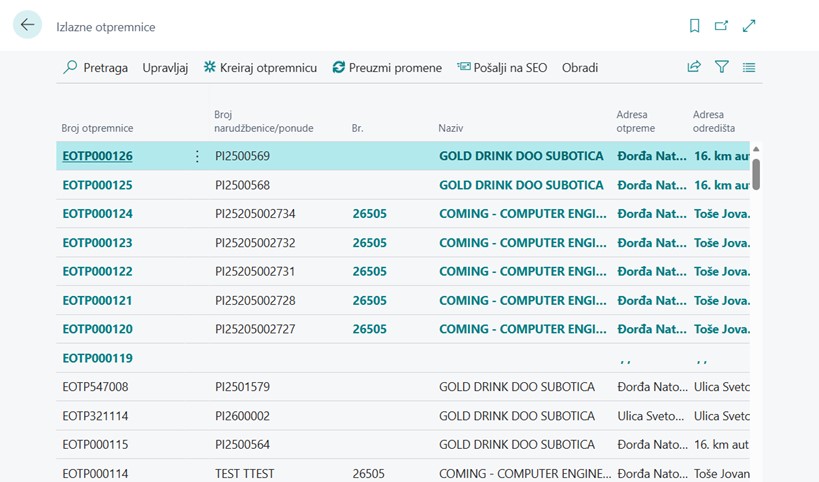Open the filter pane icon
Viewport: 819px width, 482px height.
(721, 67)
